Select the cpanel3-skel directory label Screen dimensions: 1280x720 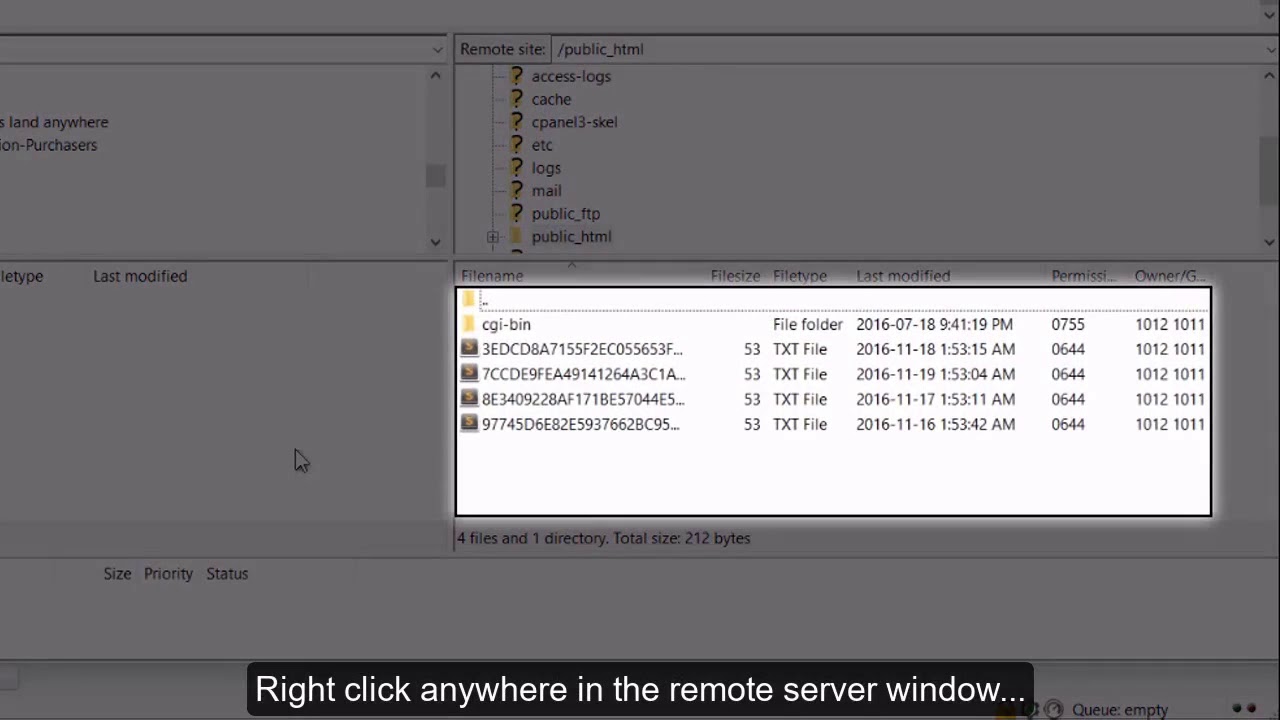click(574, 122)
